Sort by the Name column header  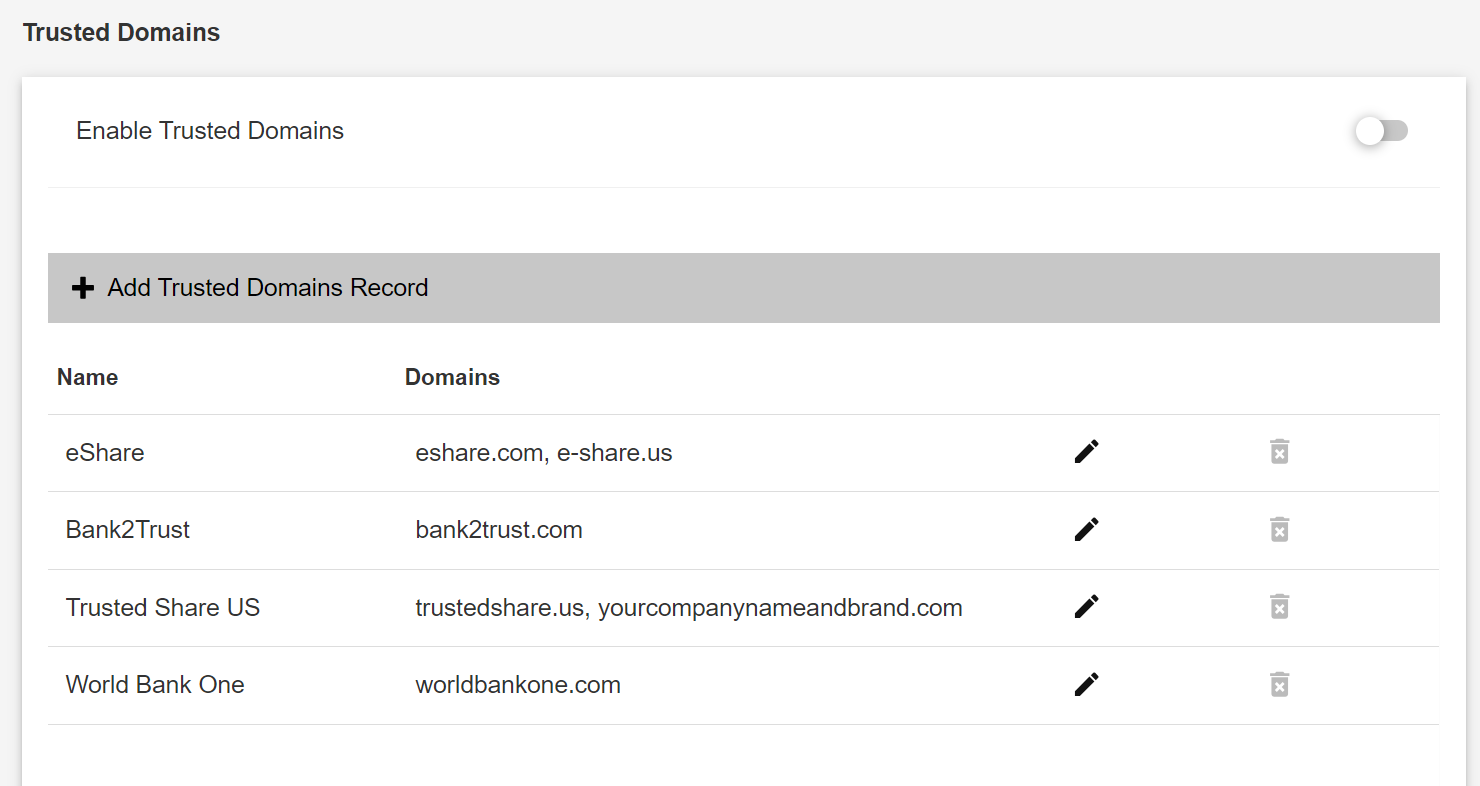coord(87,377)
